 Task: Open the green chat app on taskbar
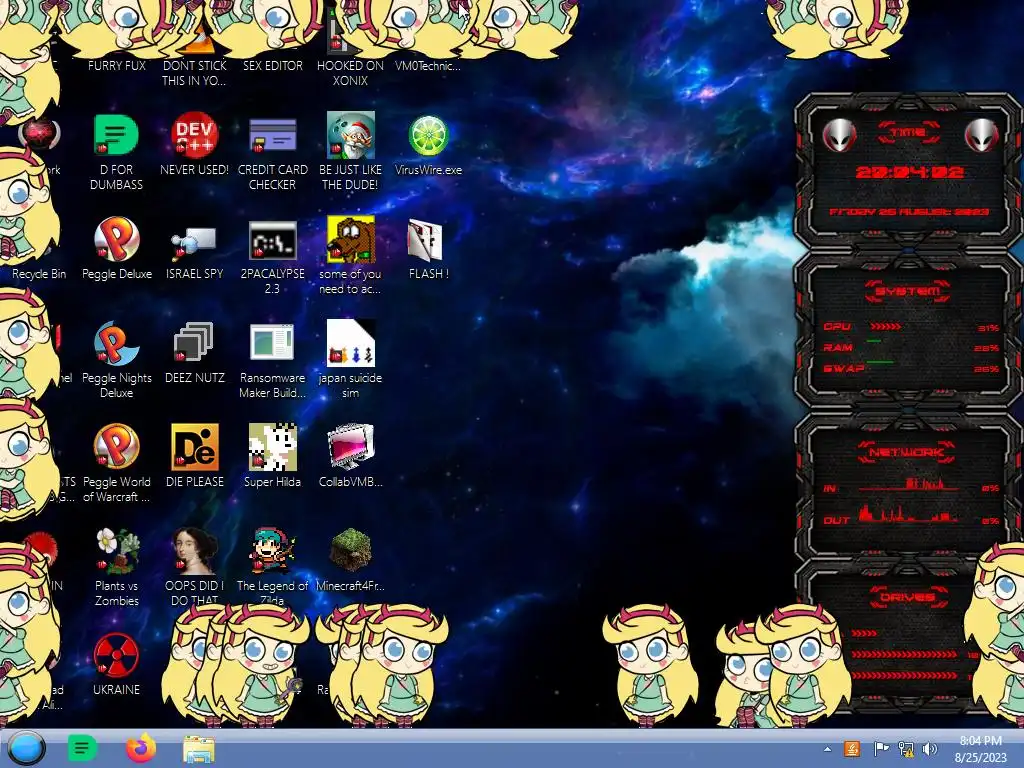82,748
